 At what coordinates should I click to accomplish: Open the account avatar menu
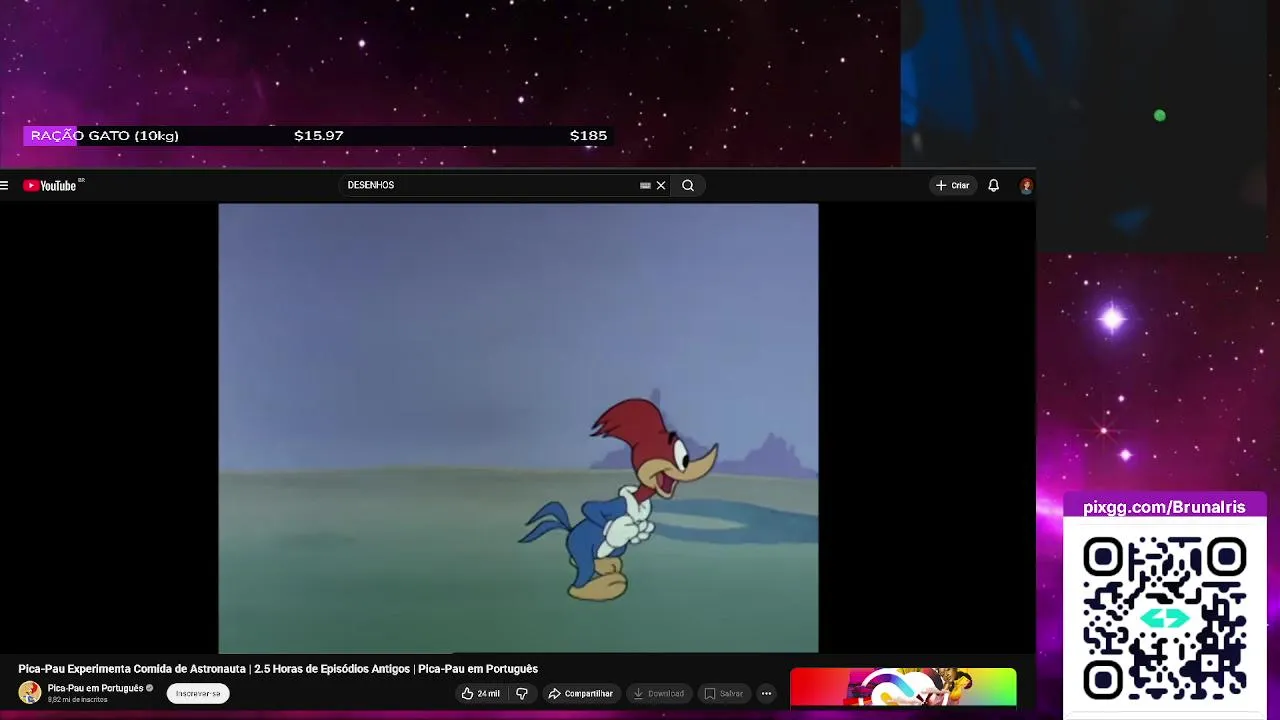(1026, 185)
